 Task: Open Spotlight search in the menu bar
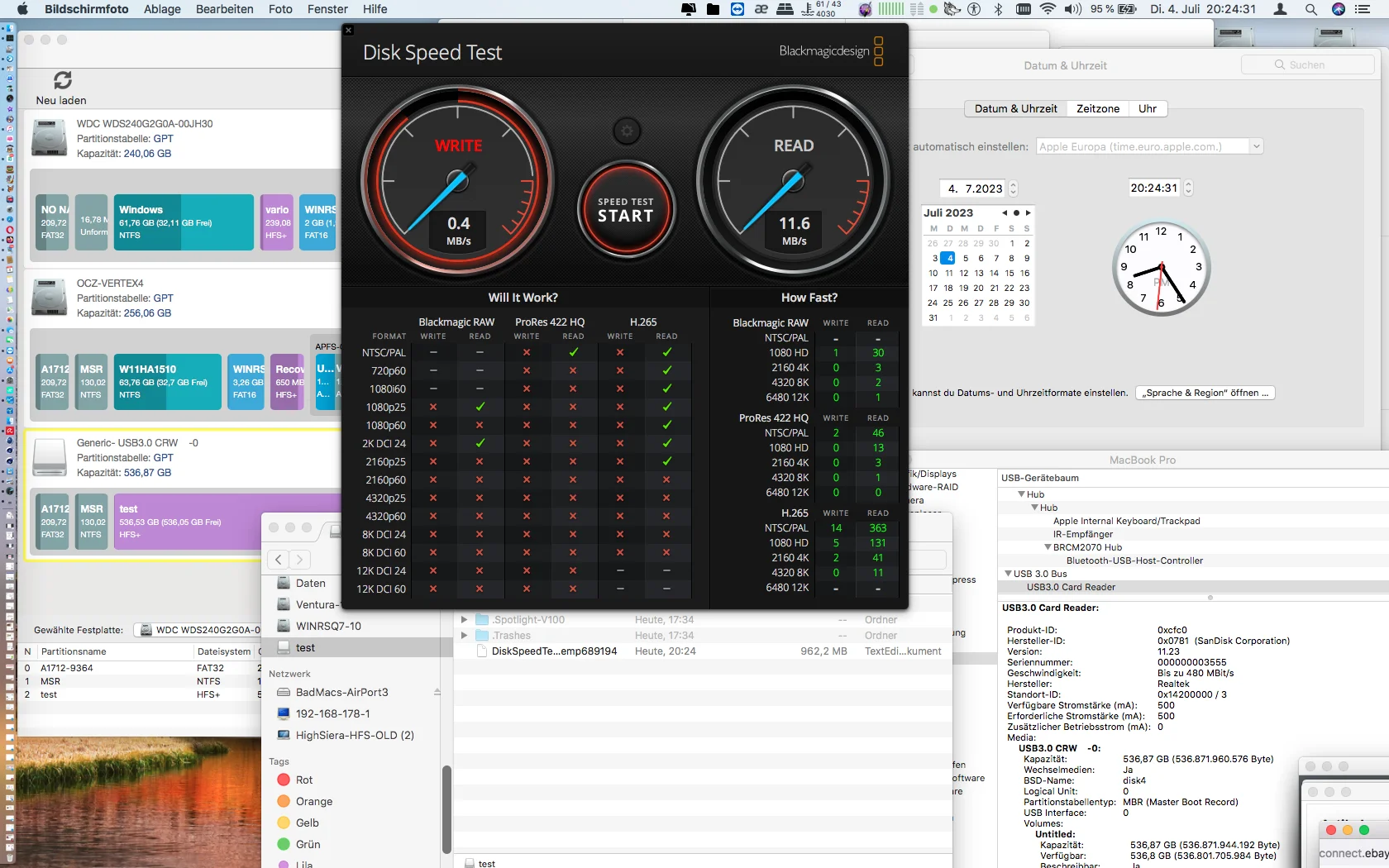1310,9
